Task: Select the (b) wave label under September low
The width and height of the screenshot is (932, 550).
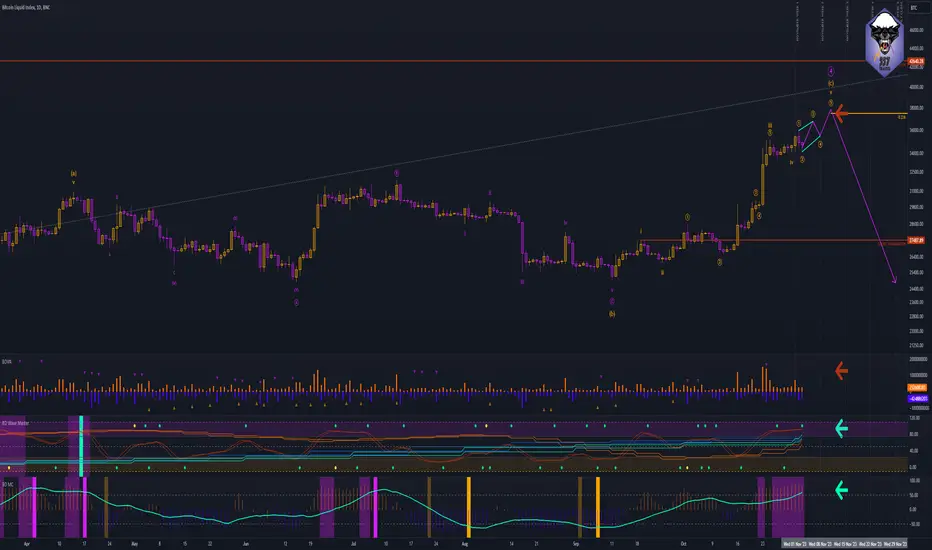Action: pyautogui.click(x=612, y=313)
